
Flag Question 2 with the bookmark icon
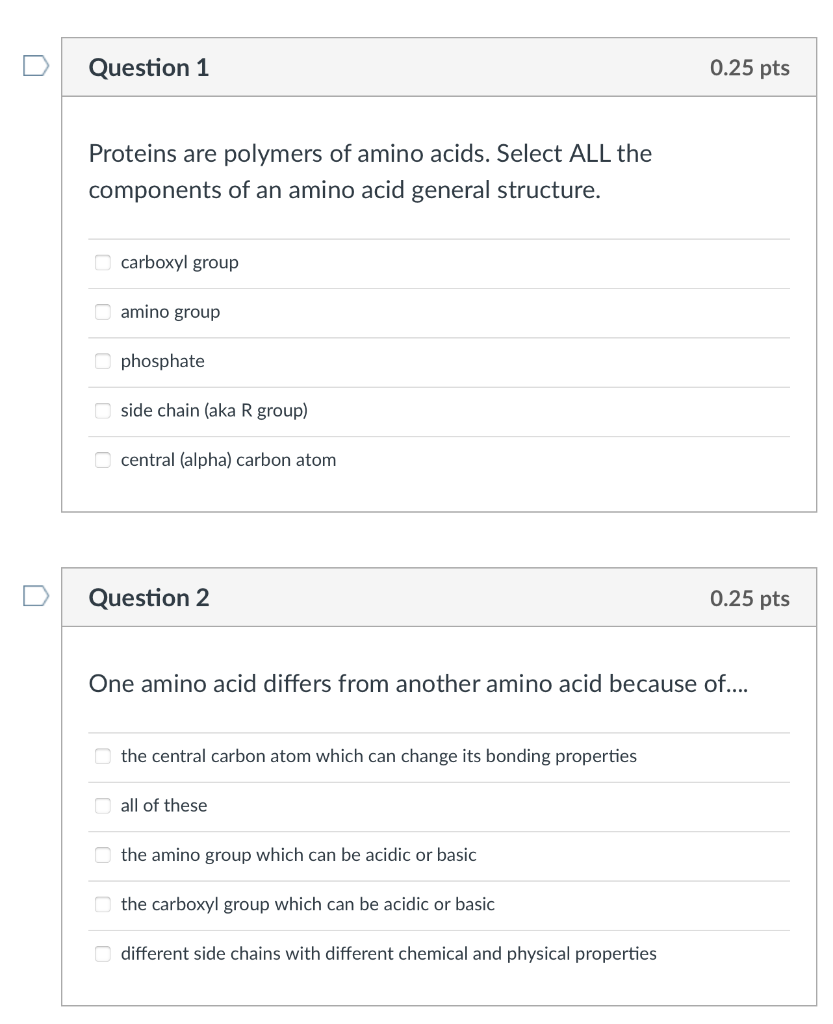(x=36, y=596)
